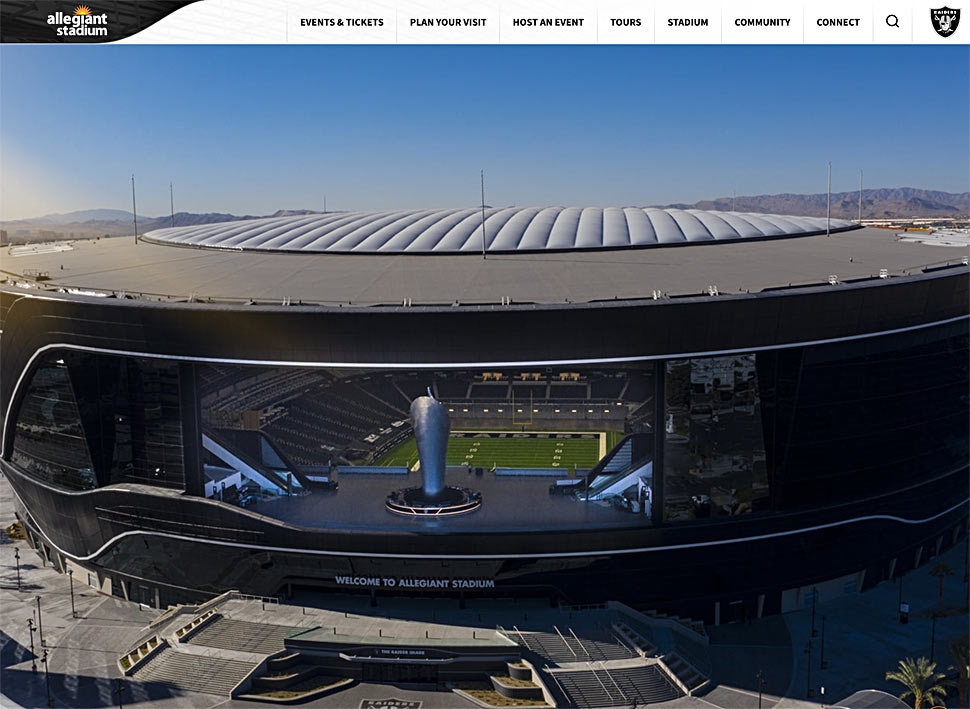Click the Allegiant Stadium logo
Screen dimensions: 970x709
[77, 20]
